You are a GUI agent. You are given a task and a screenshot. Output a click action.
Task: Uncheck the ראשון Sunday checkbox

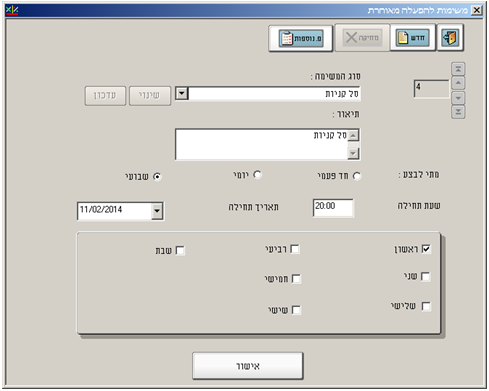pyautogui.click(x=426, y=249)
